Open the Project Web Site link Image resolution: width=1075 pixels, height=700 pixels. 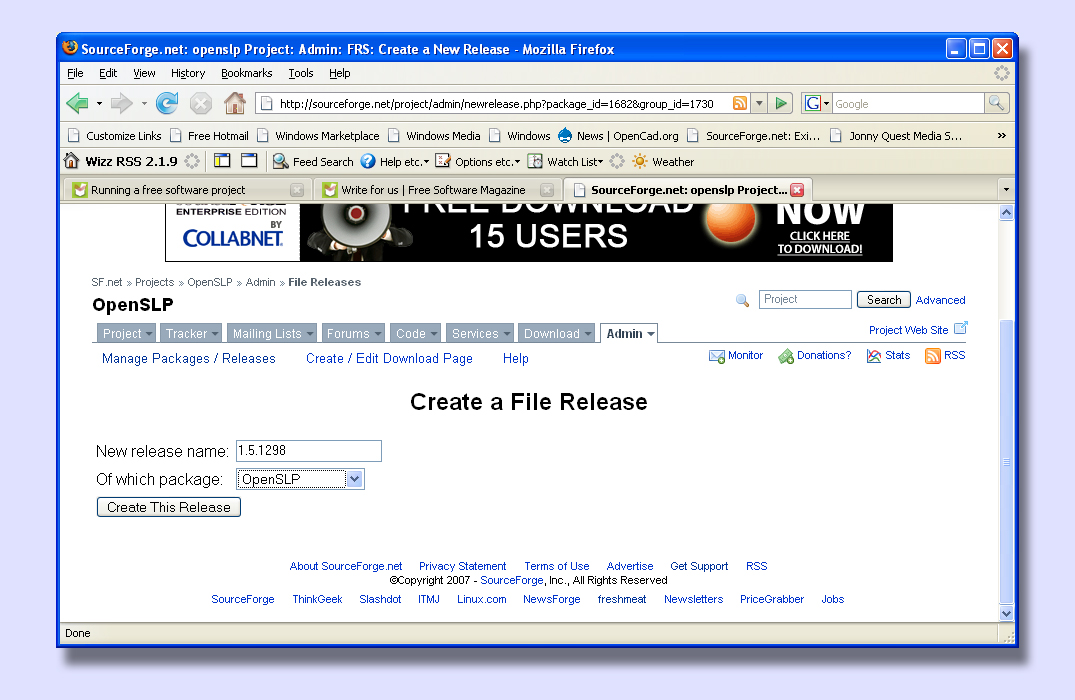908,330
